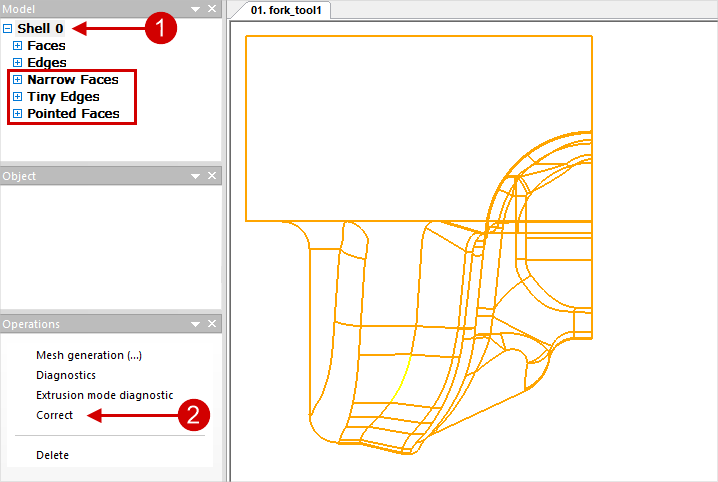Expand the Edges node
The width and height of the screenshot is (718, 482).
(x=18, y=63)
